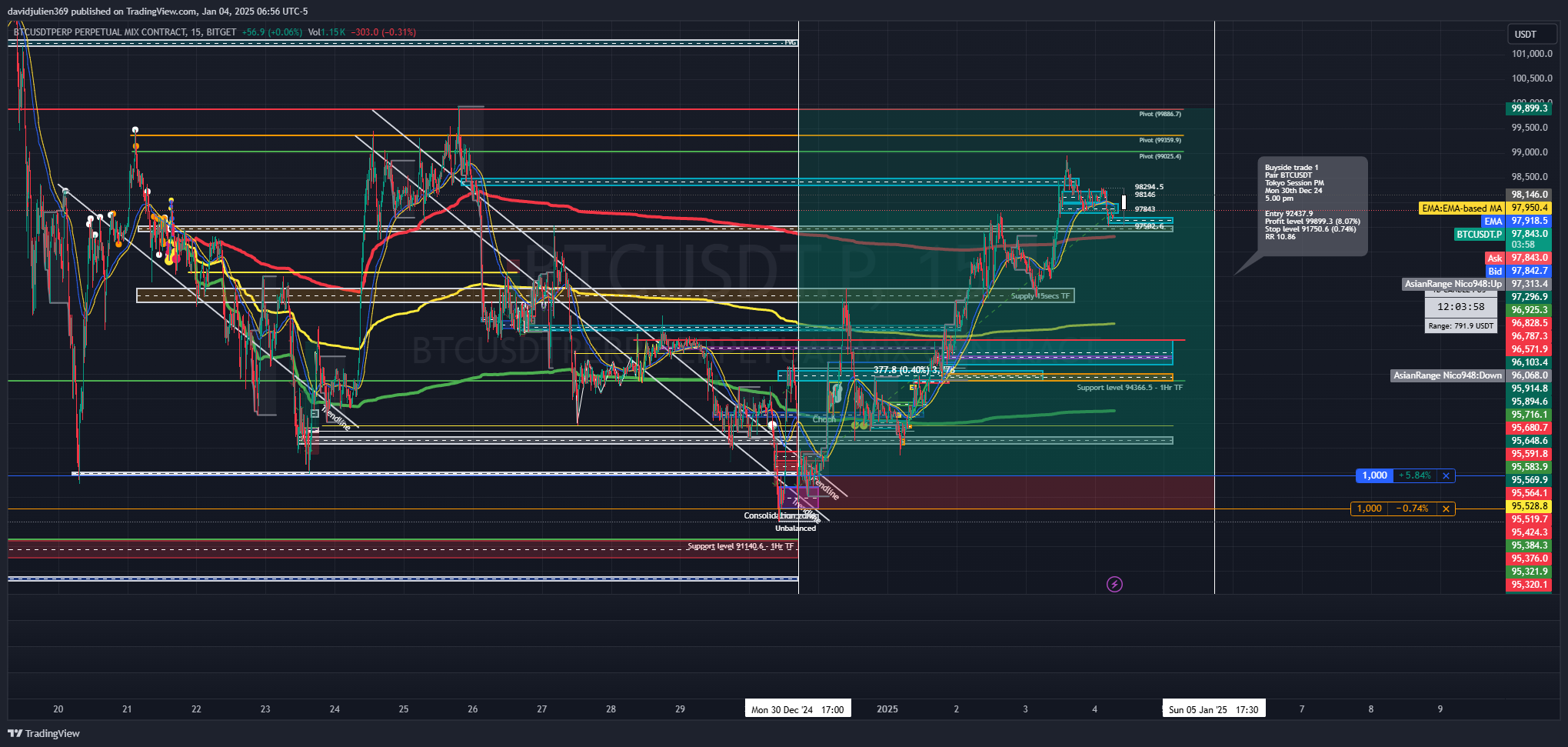Image resolution: width=1568 pixels, height=747 pixels.
Task: Click the 101,000.0 price scale label
Action: pyautogui.click(x=1532, y=54)
